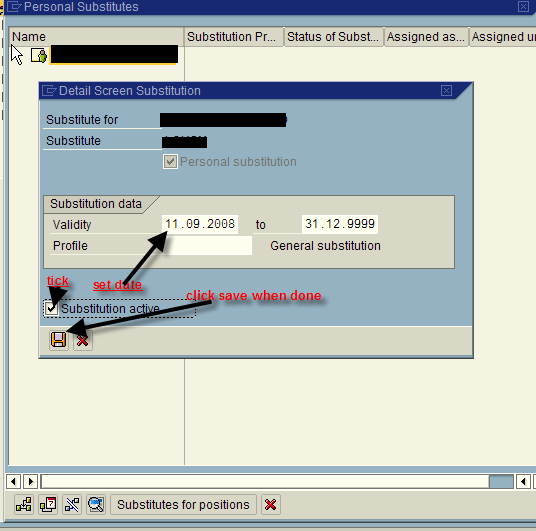
Task: Open the Detail Screen Substitution title menu icon
Action: click(x=49, y=91)
